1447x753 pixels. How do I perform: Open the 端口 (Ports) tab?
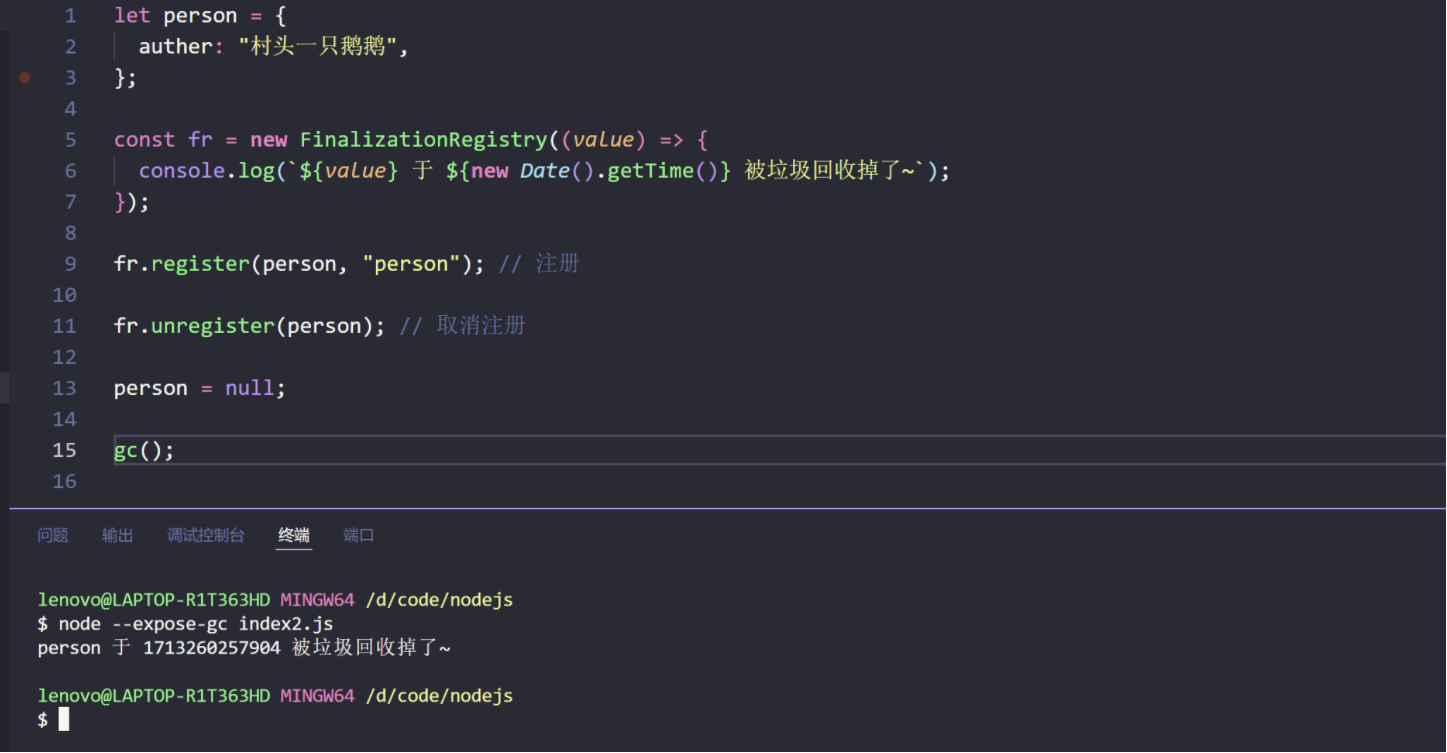point(358,535)
